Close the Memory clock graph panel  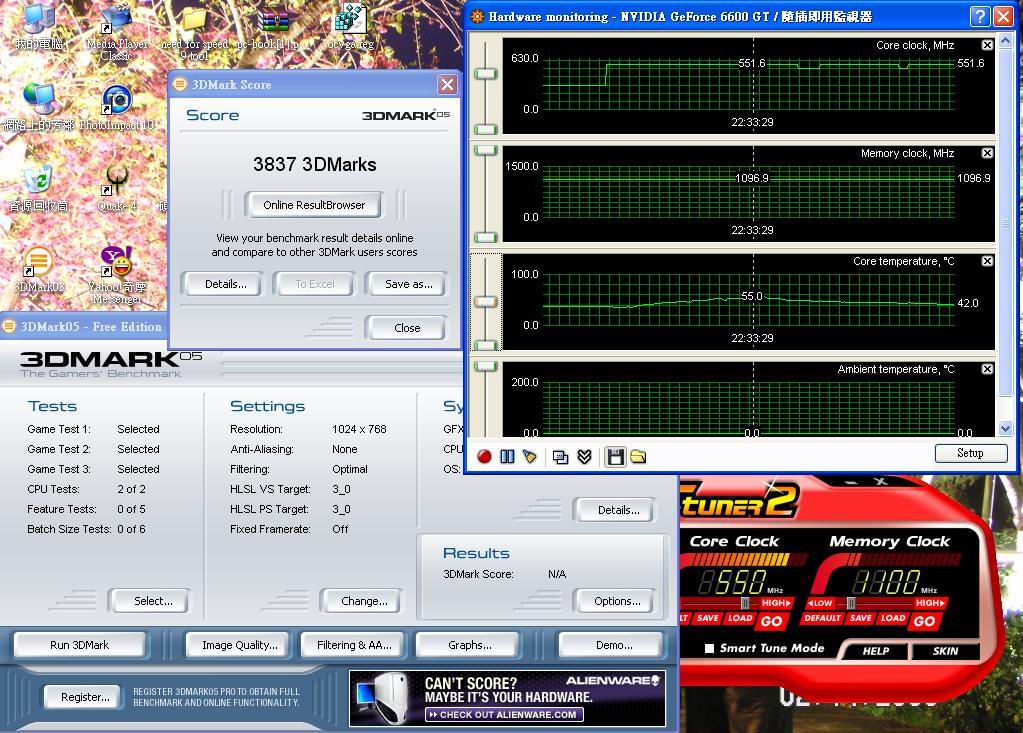click(987, 153)
